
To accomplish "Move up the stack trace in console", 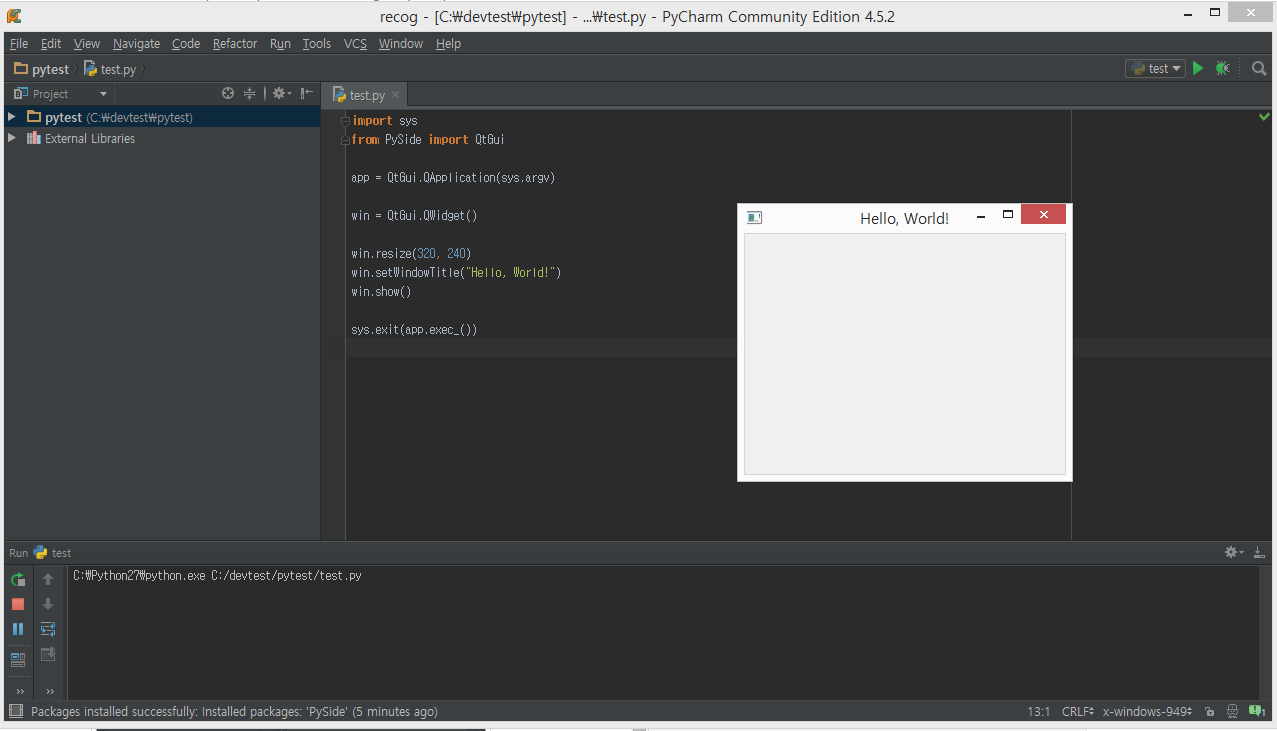I will [x=47, y=579].
